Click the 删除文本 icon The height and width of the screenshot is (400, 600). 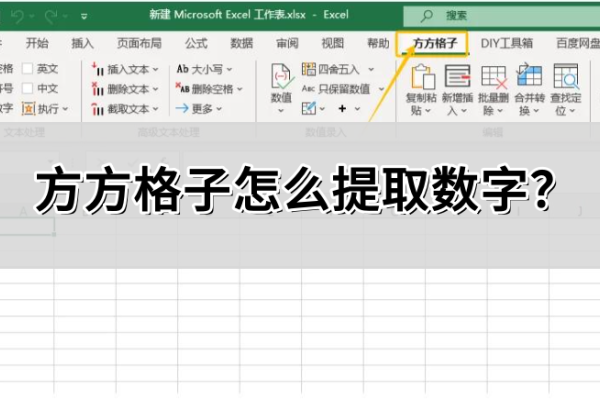(x=98, y=89)
